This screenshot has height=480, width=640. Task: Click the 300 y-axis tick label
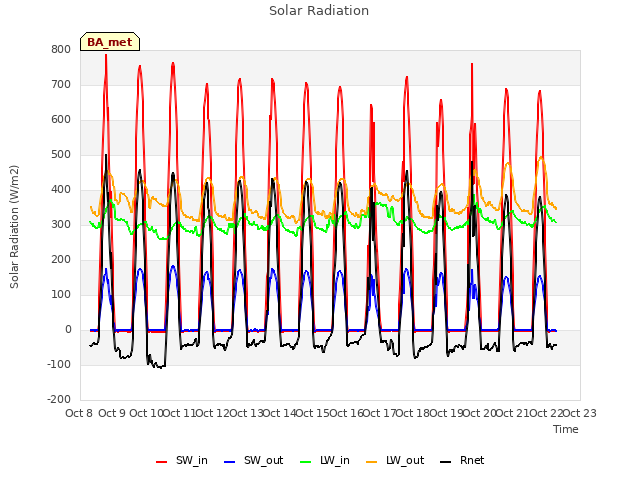61,224
